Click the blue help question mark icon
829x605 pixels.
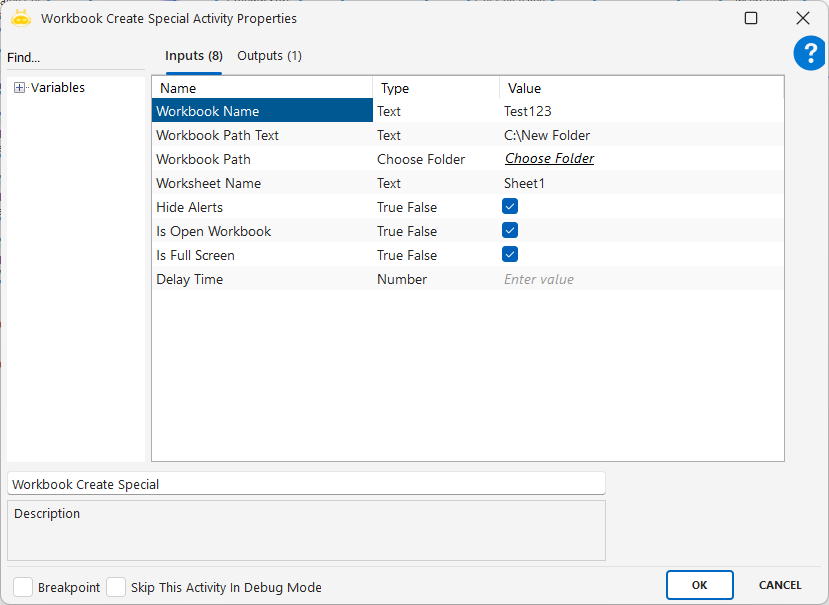tap(809, 54)
